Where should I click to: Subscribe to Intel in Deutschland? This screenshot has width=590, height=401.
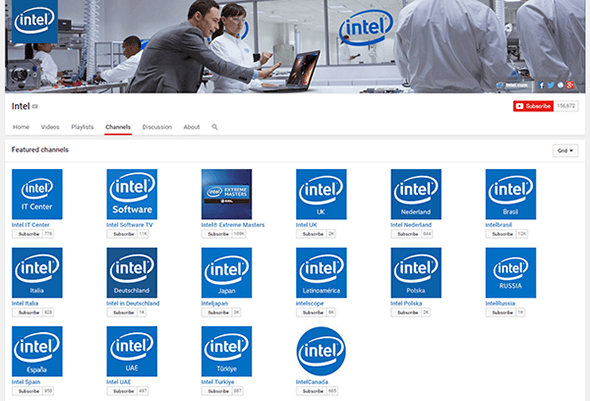pos(122,313)
